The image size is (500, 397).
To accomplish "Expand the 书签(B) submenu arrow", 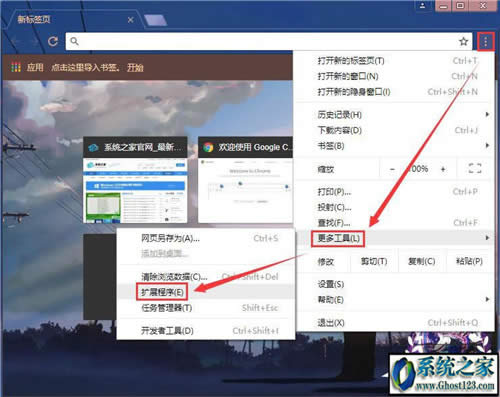I will 487,145.
